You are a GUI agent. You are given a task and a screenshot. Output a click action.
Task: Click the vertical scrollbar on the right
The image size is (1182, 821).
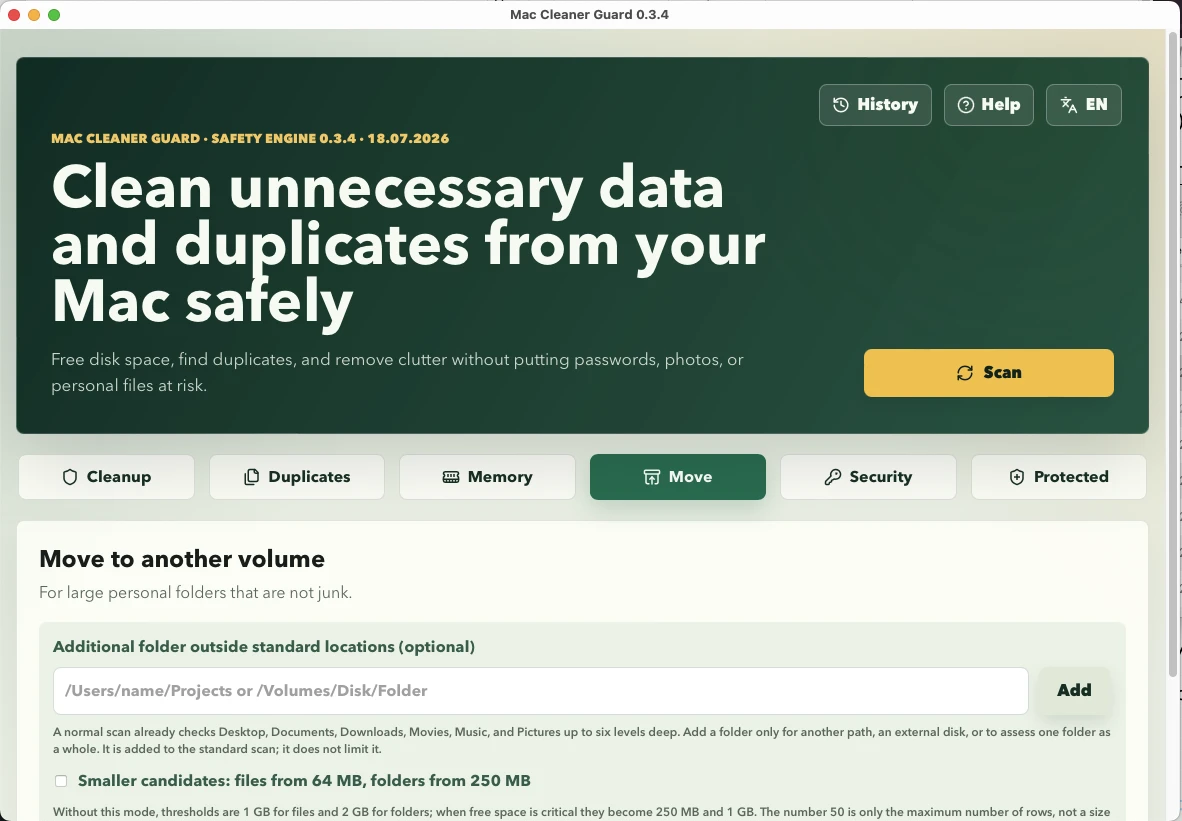(x=1172, y=354)
